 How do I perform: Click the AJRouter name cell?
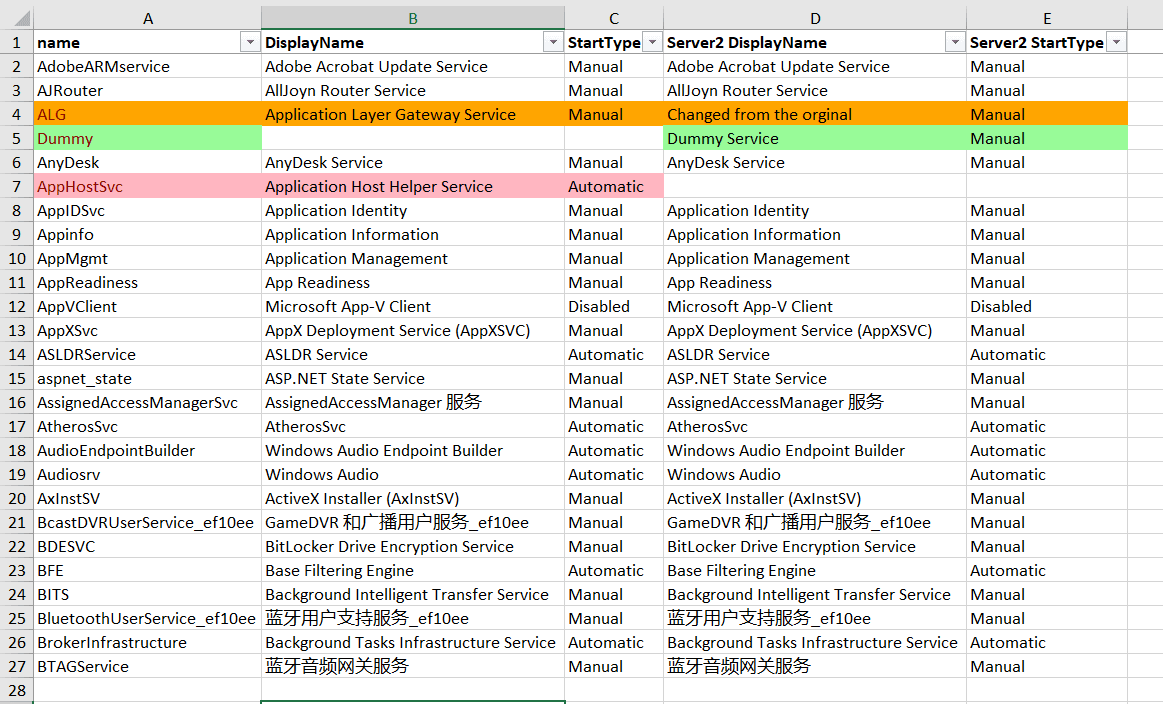[148, 91]
